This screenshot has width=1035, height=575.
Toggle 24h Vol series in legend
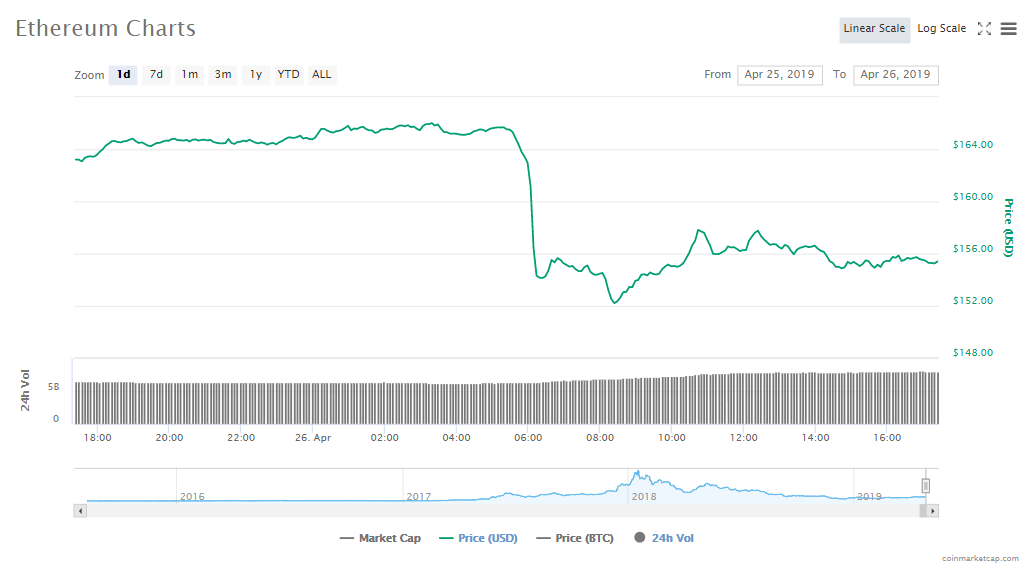pos(664,538)
